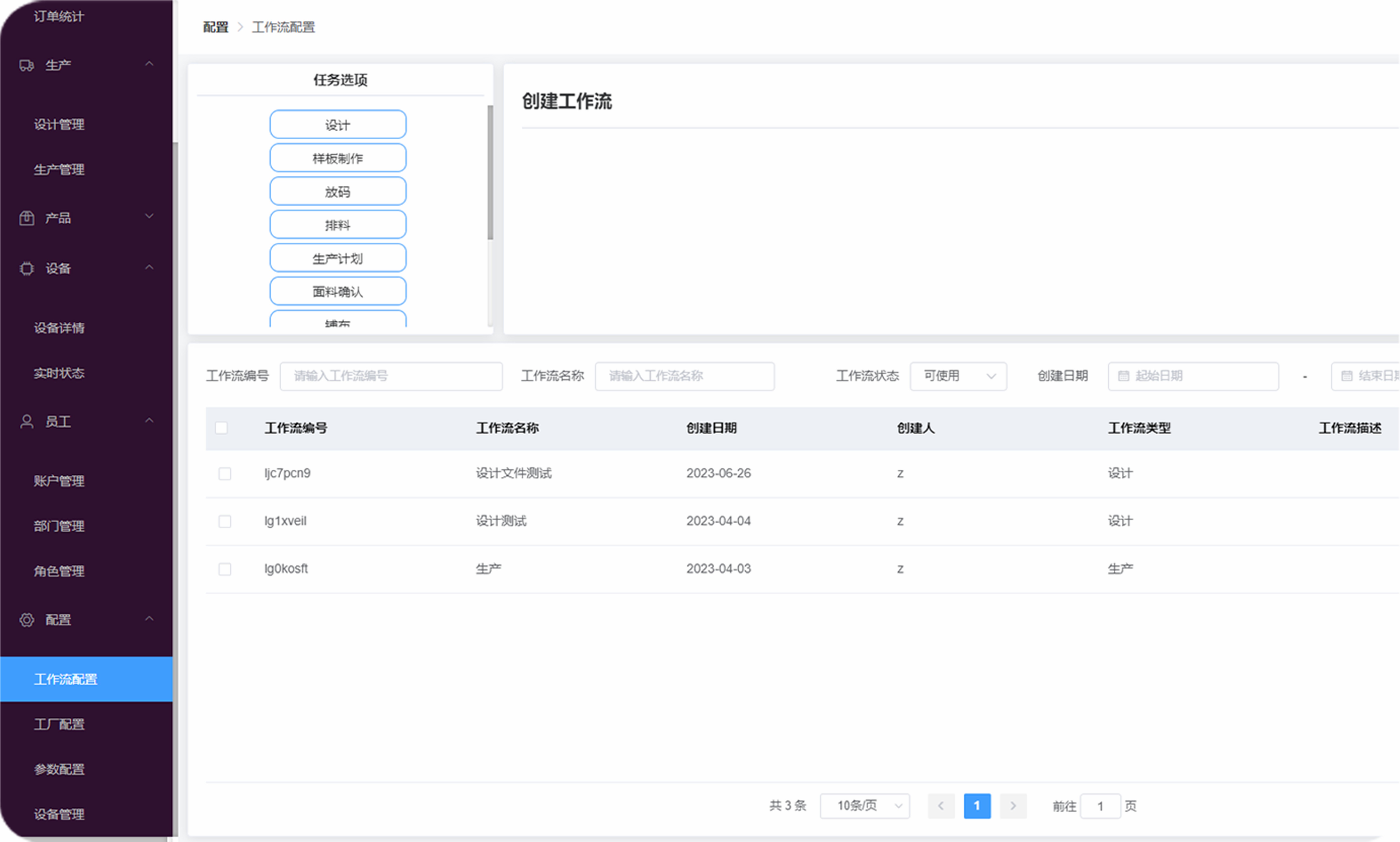Click the 工作流描述 column header
This screenshot has width=1400, height=842.
1350,428
